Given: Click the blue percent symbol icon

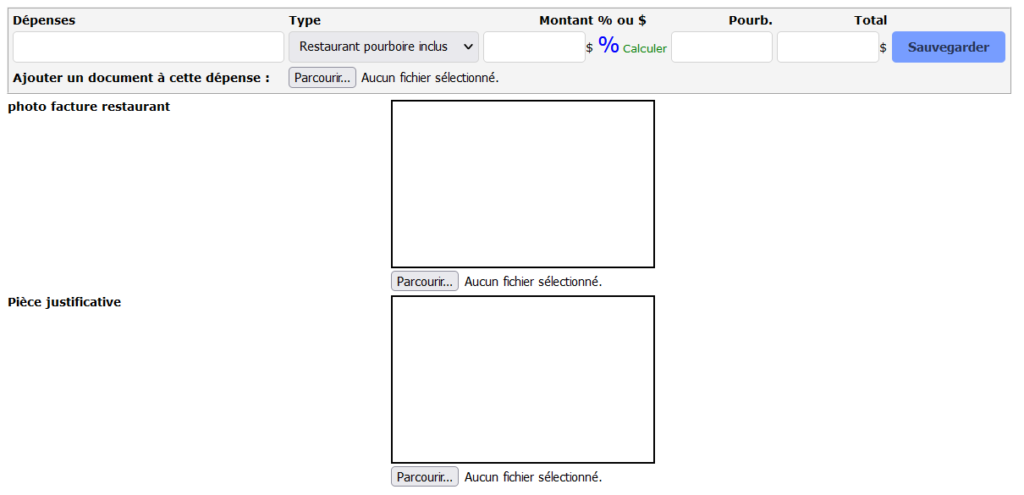Looking at the screenshot, I should [x=608, y=45].
